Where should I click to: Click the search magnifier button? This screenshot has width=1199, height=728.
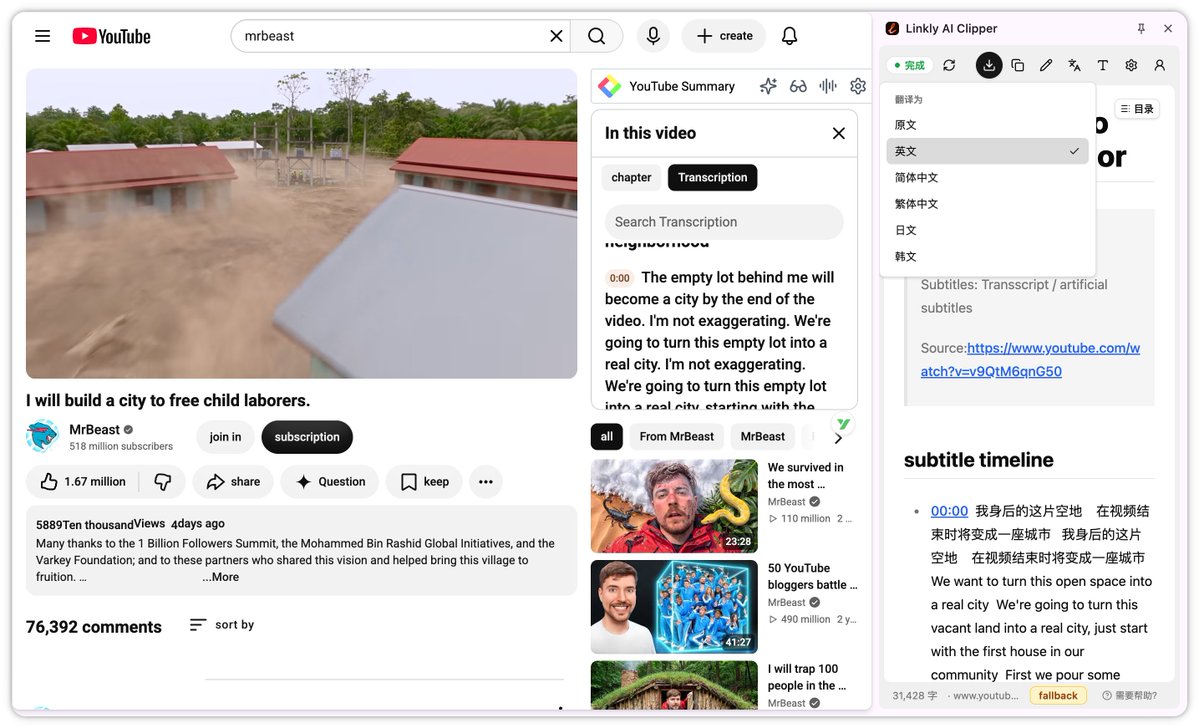point(596,36)
